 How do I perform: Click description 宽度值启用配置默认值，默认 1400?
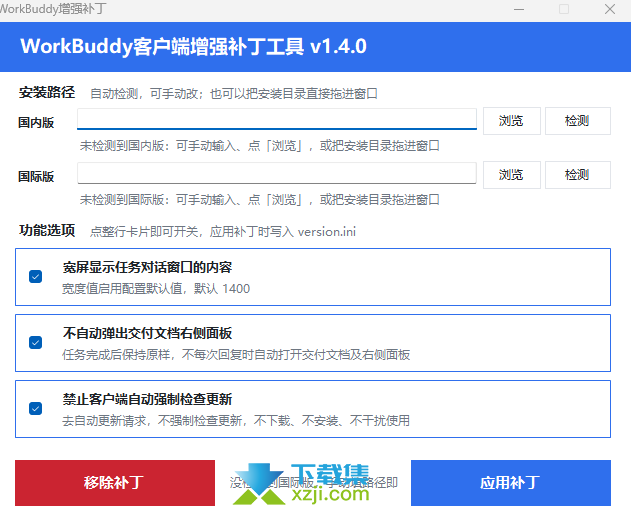pyautogui.click(x=156, y=289)
